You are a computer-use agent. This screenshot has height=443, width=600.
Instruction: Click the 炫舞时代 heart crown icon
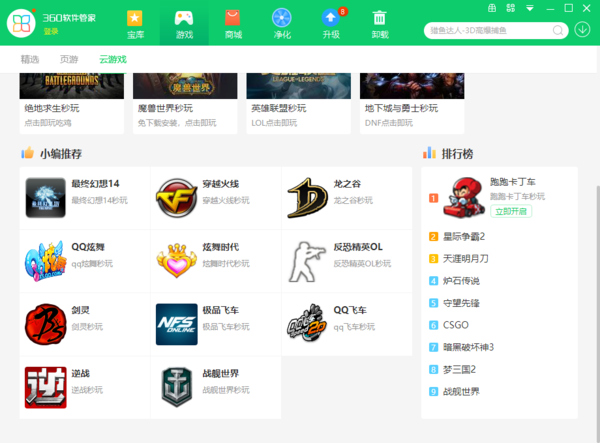176,261
